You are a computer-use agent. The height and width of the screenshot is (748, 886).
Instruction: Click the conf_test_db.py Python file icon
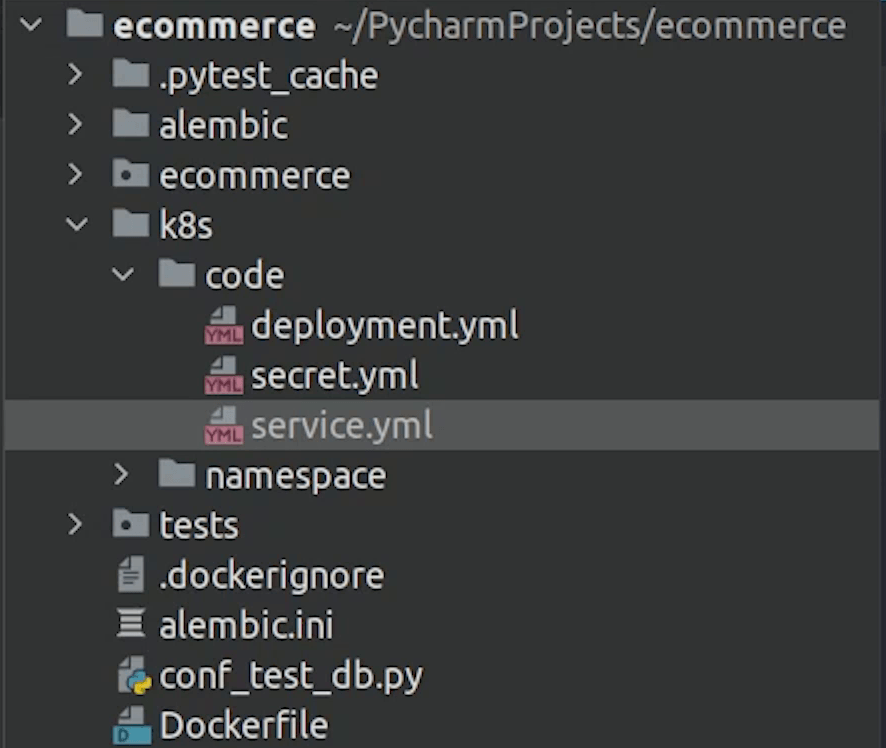[x=134, y=676]
